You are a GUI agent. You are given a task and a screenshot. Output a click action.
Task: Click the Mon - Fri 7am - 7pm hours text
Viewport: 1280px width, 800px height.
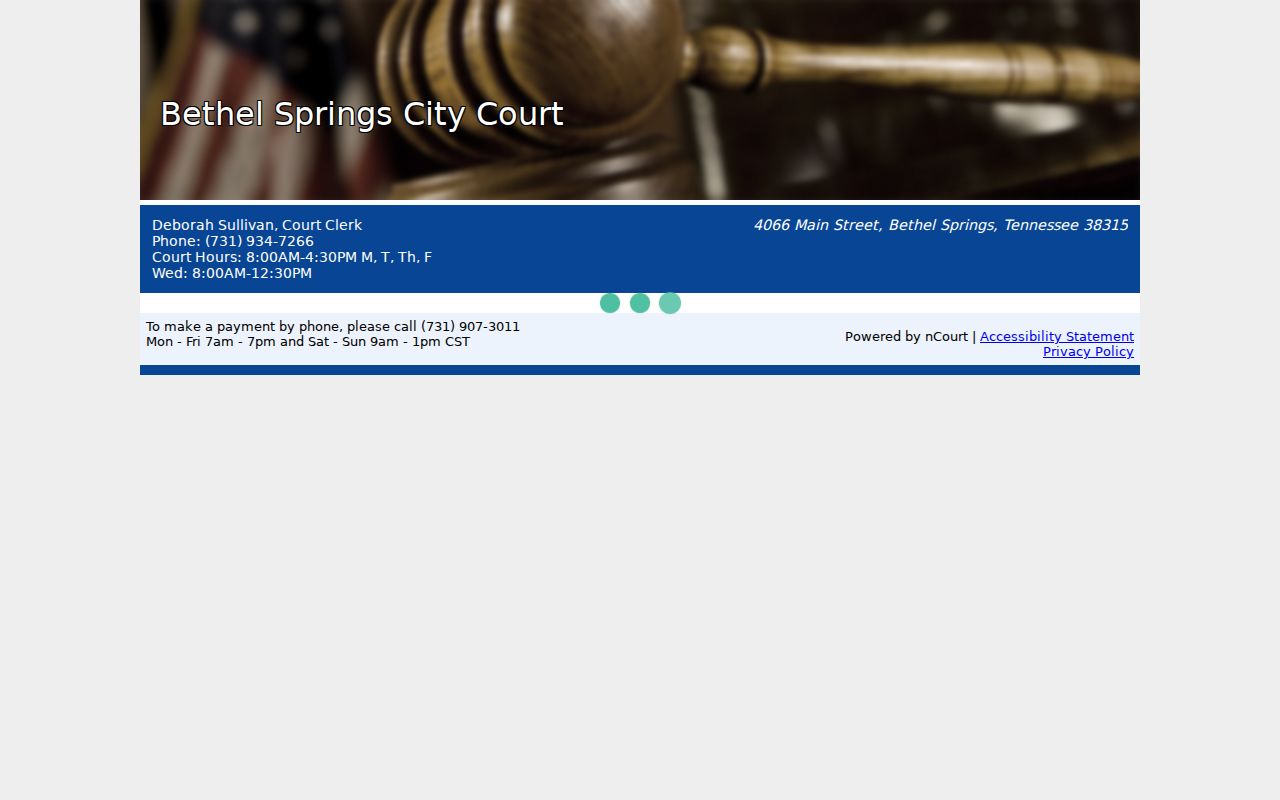308,342
